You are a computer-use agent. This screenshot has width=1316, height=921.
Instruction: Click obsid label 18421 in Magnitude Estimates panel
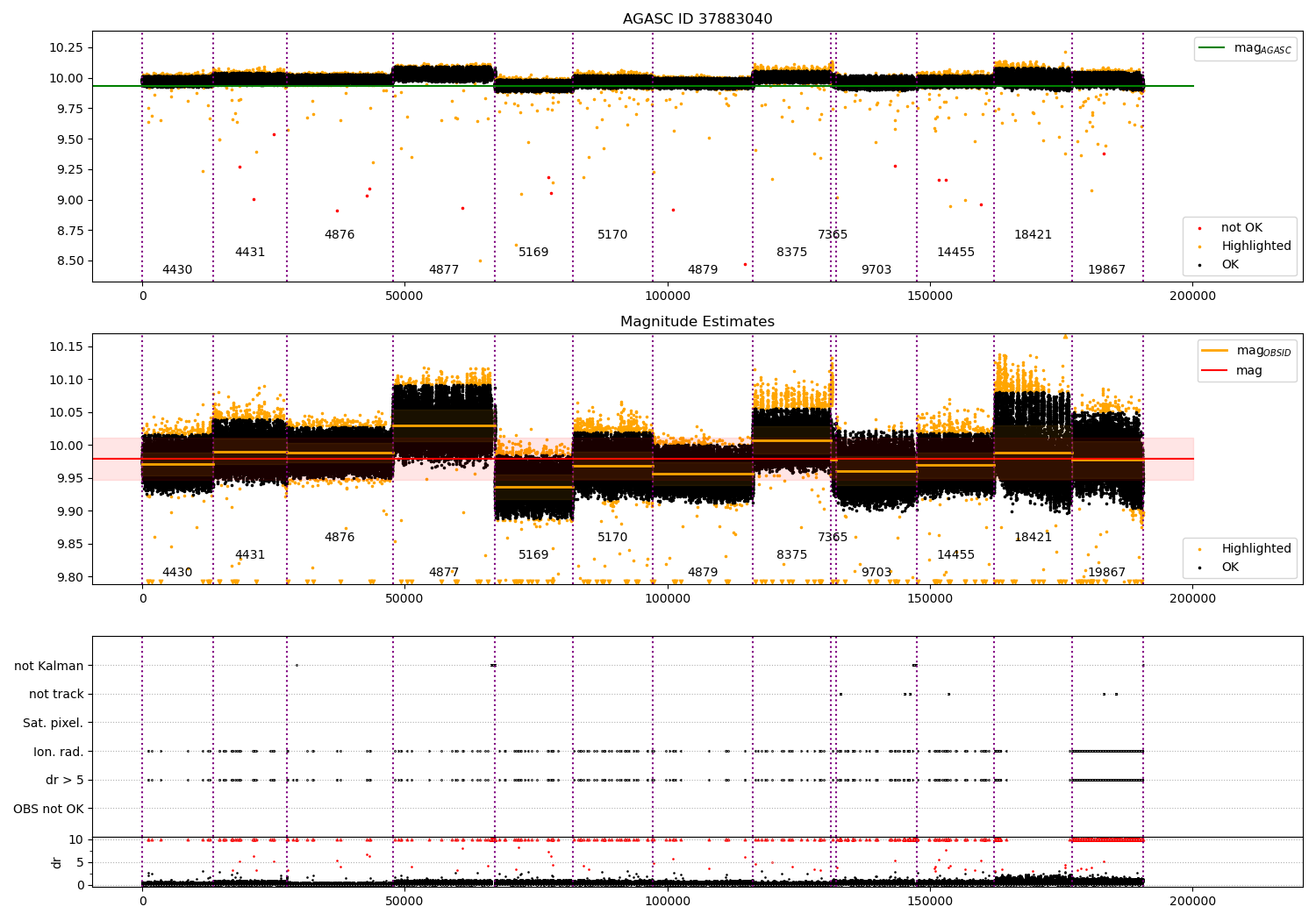coord(1033,538)
